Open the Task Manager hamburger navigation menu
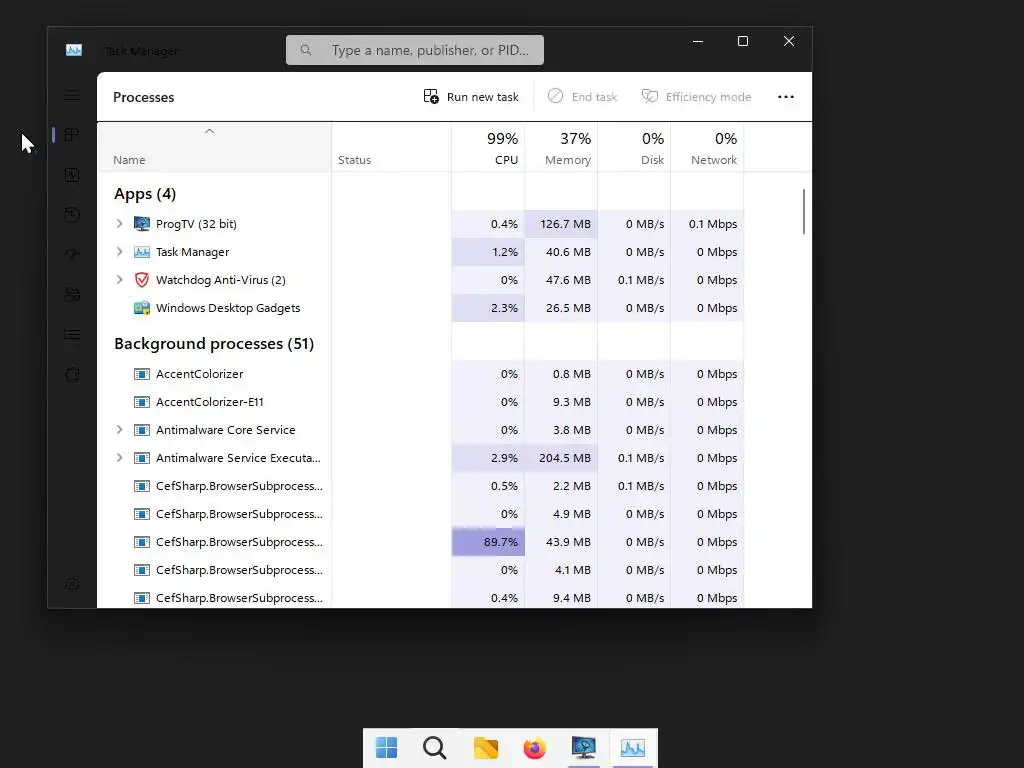 pos(72,95)
